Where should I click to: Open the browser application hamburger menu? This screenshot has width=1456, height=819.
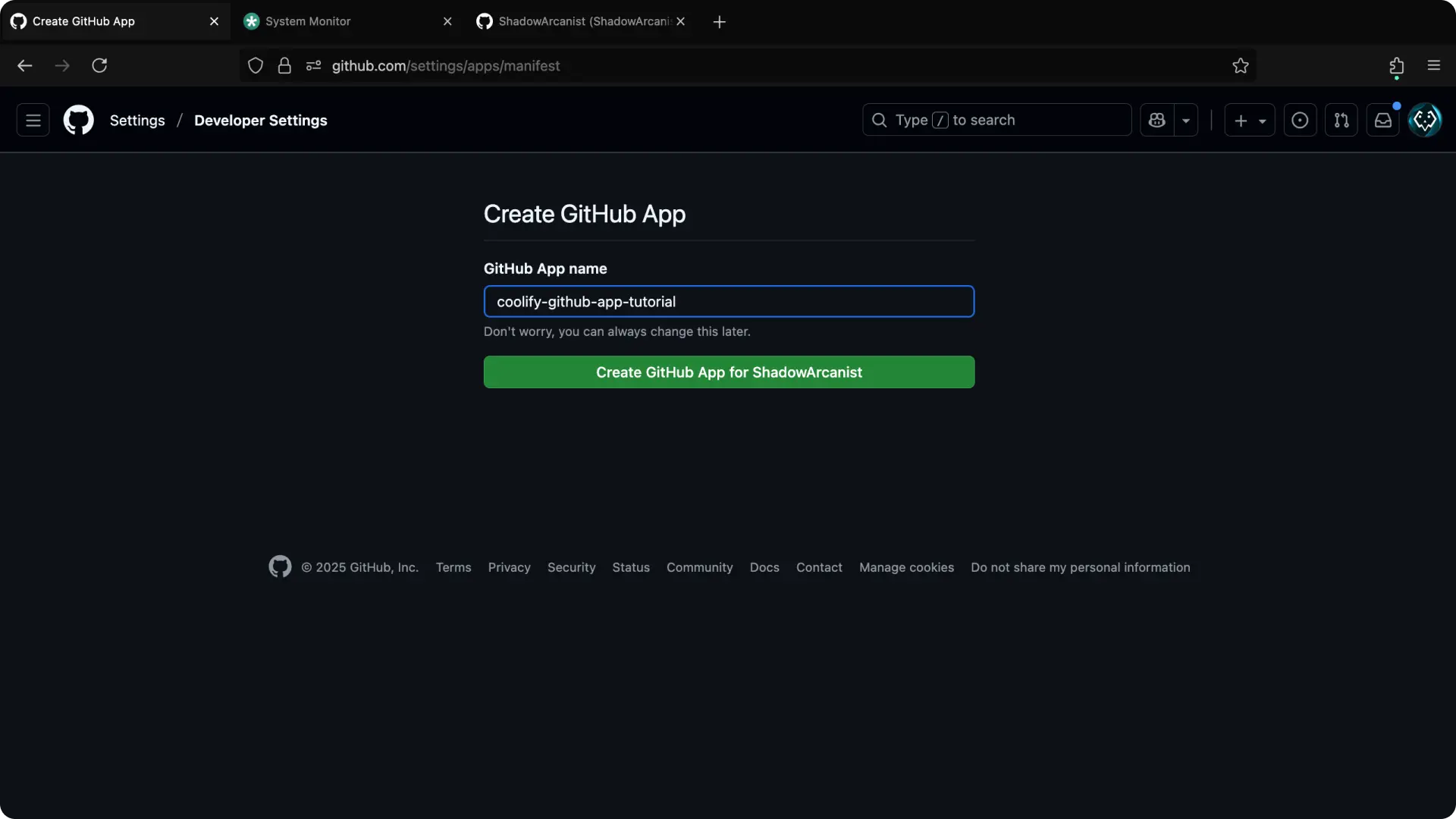point(1433,66)
